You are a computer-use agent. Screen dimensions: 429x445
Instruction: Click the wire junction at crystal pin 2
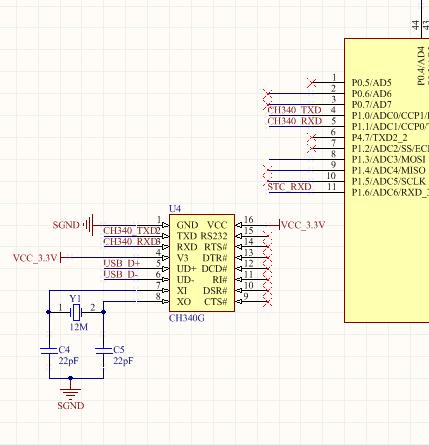tap(103, 312)
